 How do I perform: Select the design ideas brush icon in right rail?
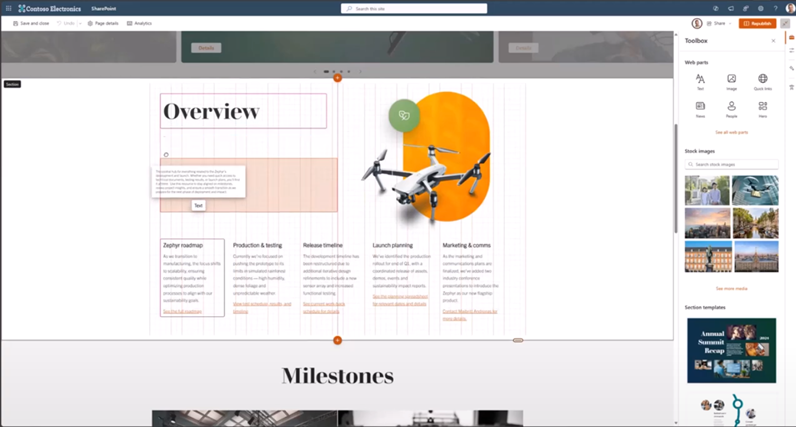pyautogui.click(x=791, y=68)
